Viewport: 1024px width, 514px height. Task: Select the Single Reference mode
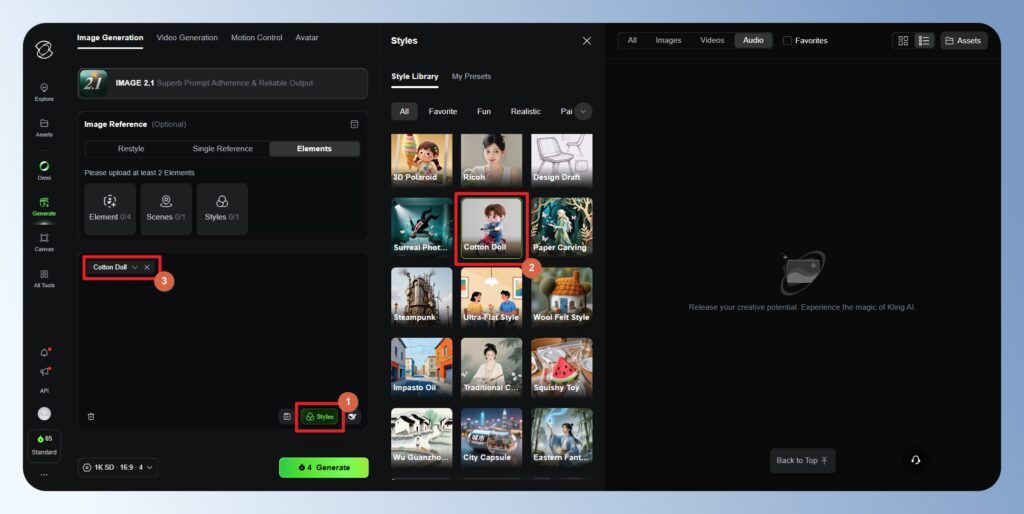point(222,149)
